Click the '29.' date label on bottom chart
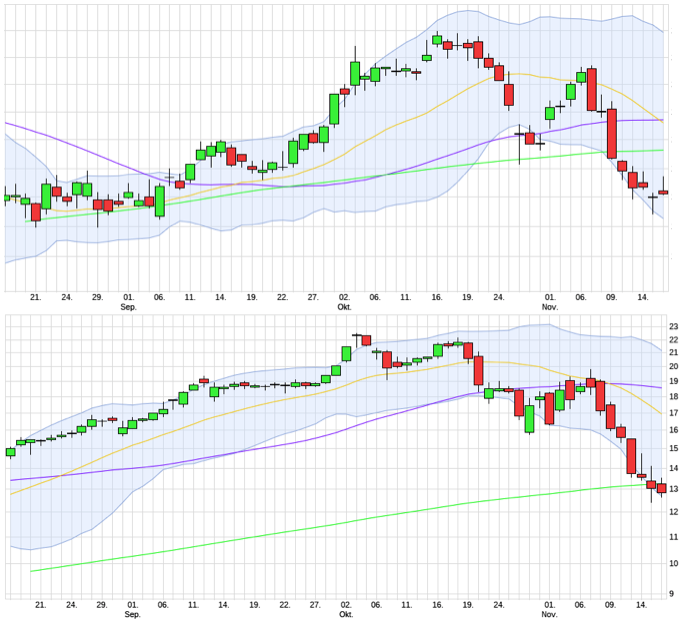Screen dimensions: 684x621 coord(102,605)
